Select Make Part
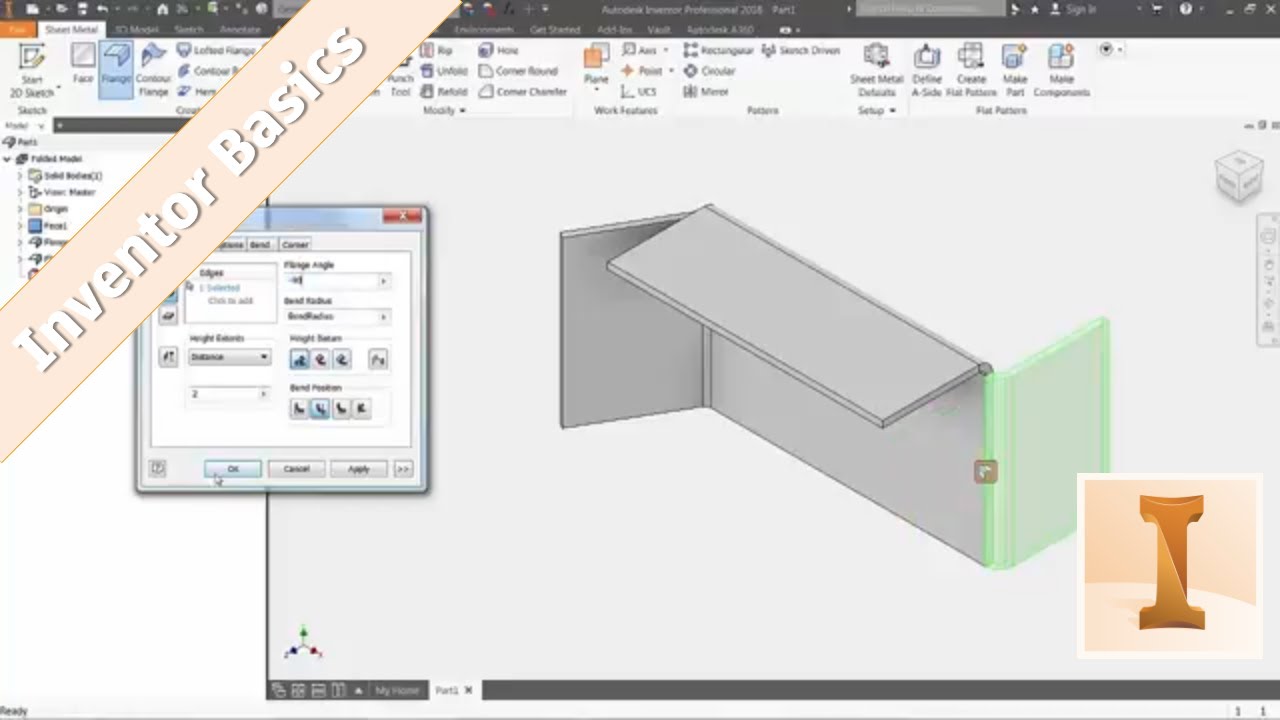Image resolution: width=1280 pixels, height=720 pixels. [1015, 70]
